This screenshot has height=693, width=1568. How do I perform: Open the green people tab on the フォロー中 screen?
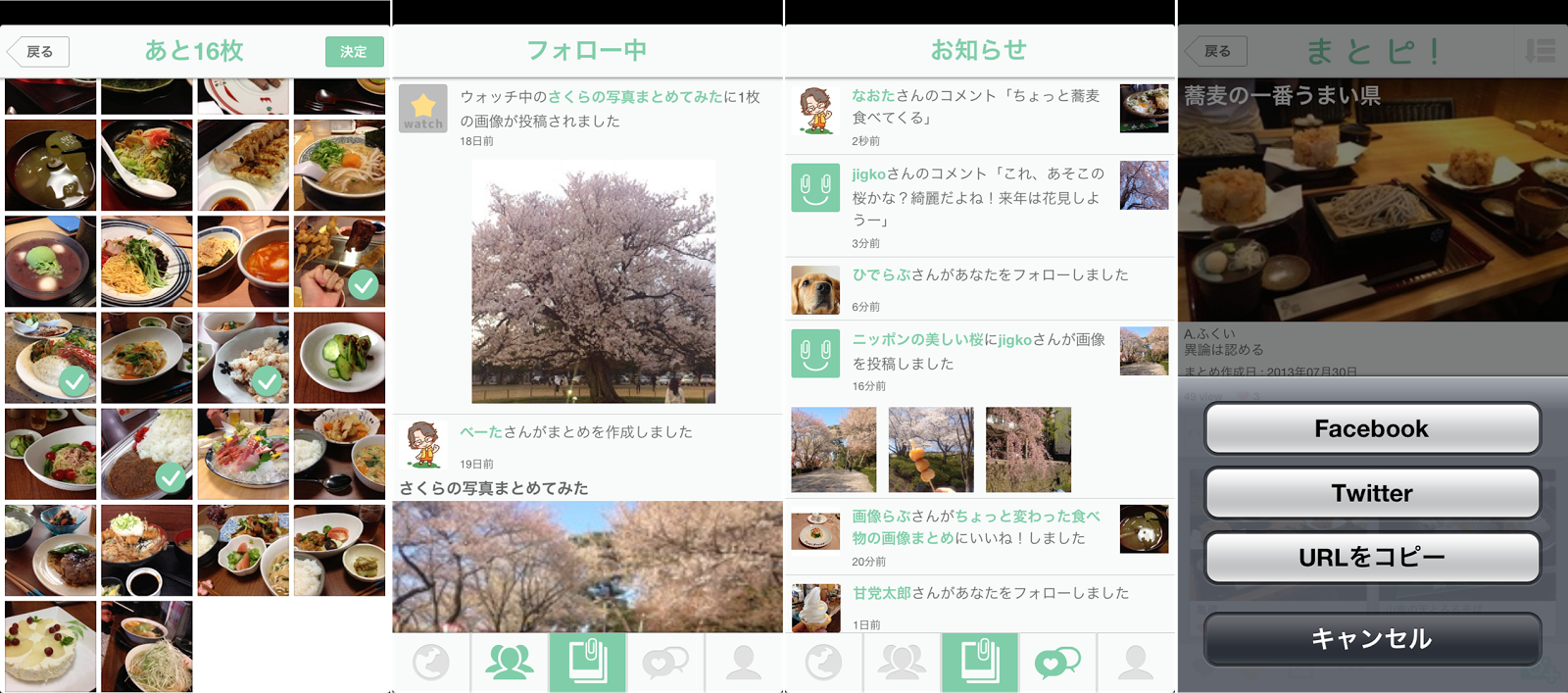point(510,663)
